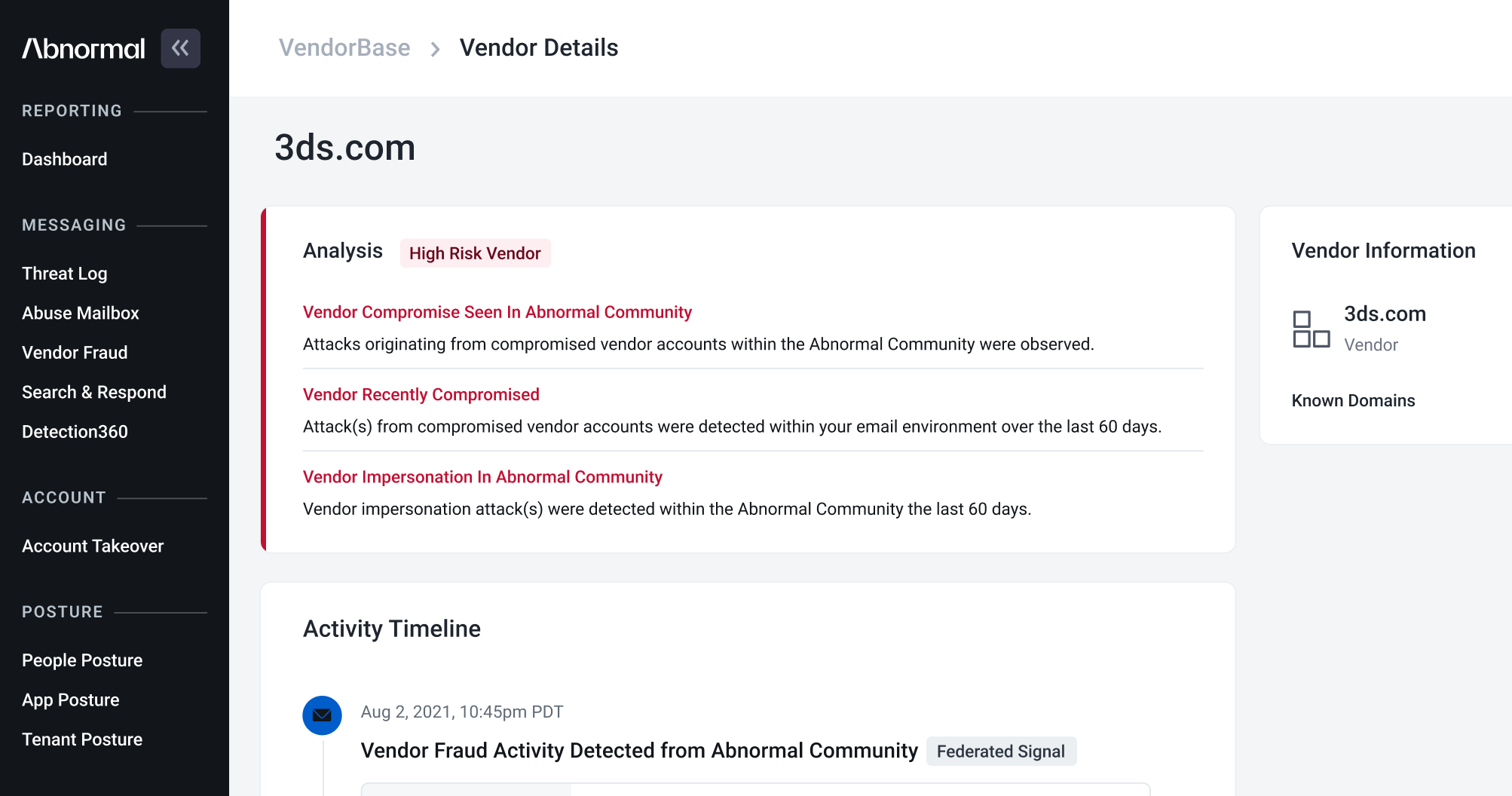Image resolution: width=1512 pixels, height=796 pixels.
Task: Collapse the sidebar with double-chevron icon
Action: [x=180, y=48]
